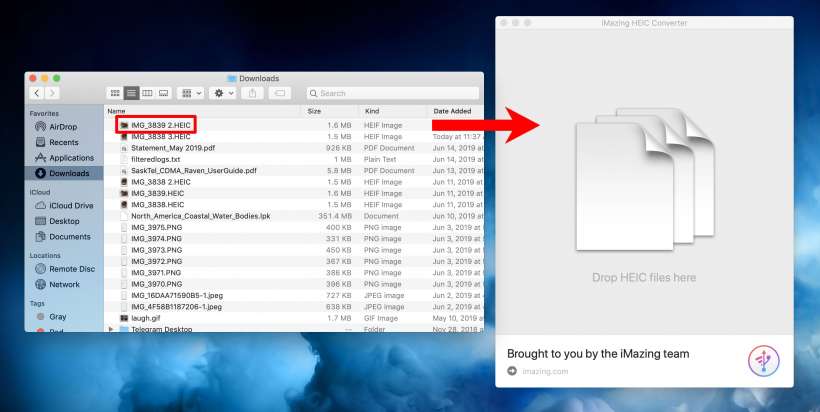Click the iMazing logo icon

pyautogui.click(x=763, y=361)
